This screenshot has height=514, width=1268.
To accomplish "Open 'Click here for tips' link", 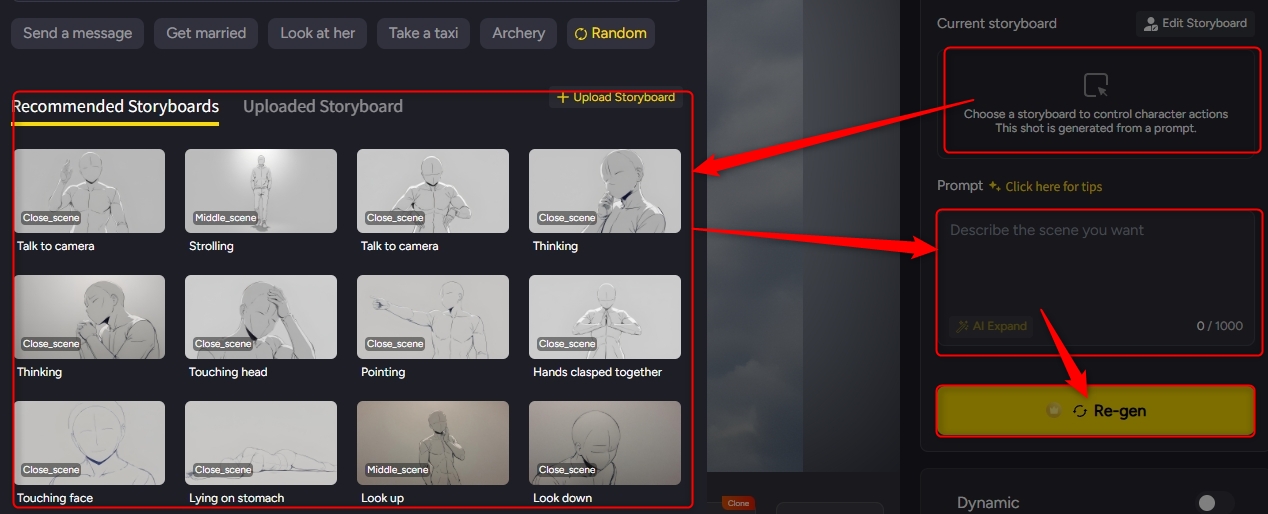I will pos(1054,186).
